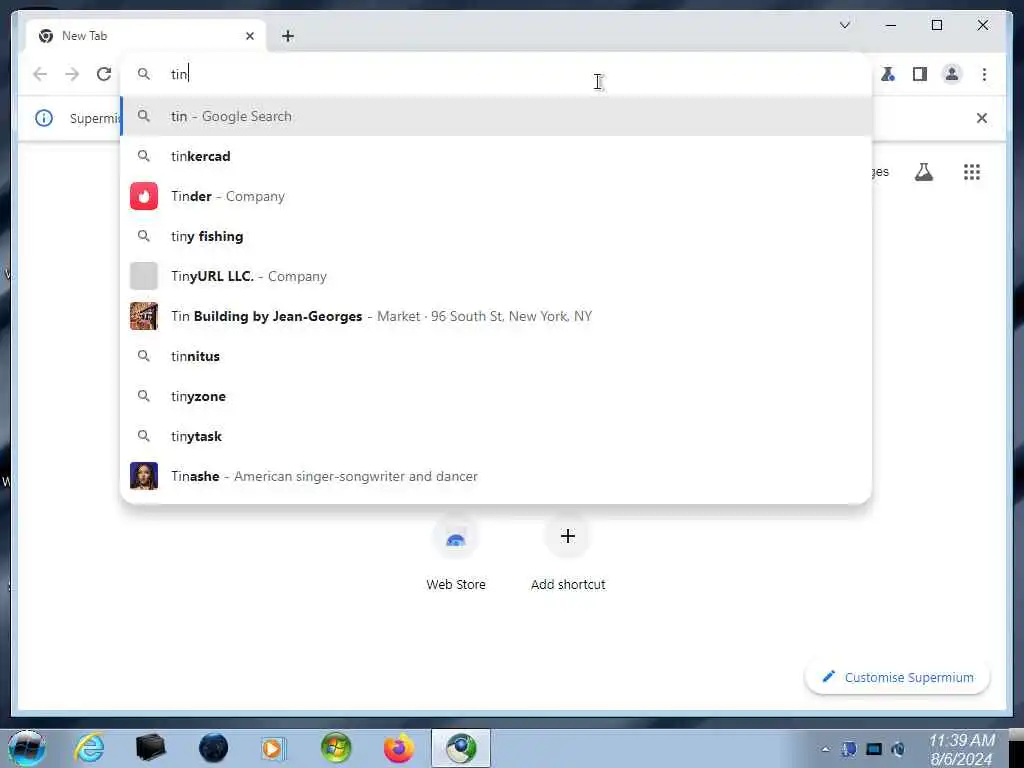Open the Web Store shortcut
The height and width of the screenshot is (768, 1024).
click(x=456, y=554)
